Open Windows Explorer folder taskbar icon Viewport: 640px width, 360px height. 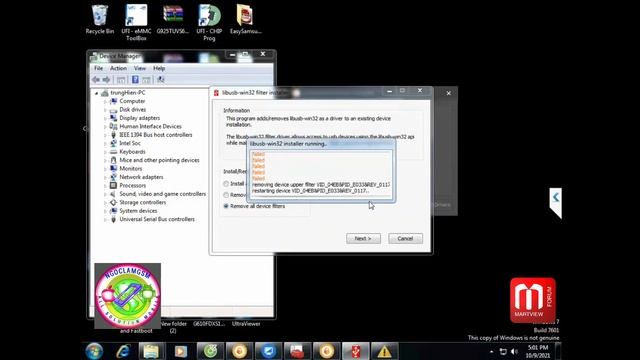click(151, 351)
